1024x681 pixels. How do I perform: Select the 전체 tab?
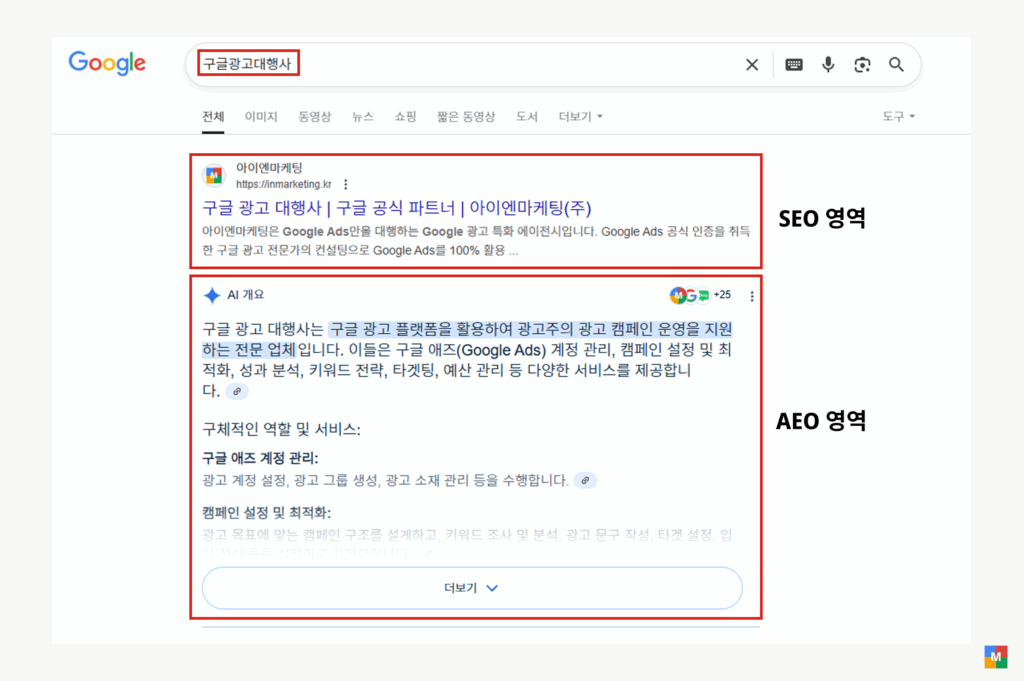tap(213, 116)
